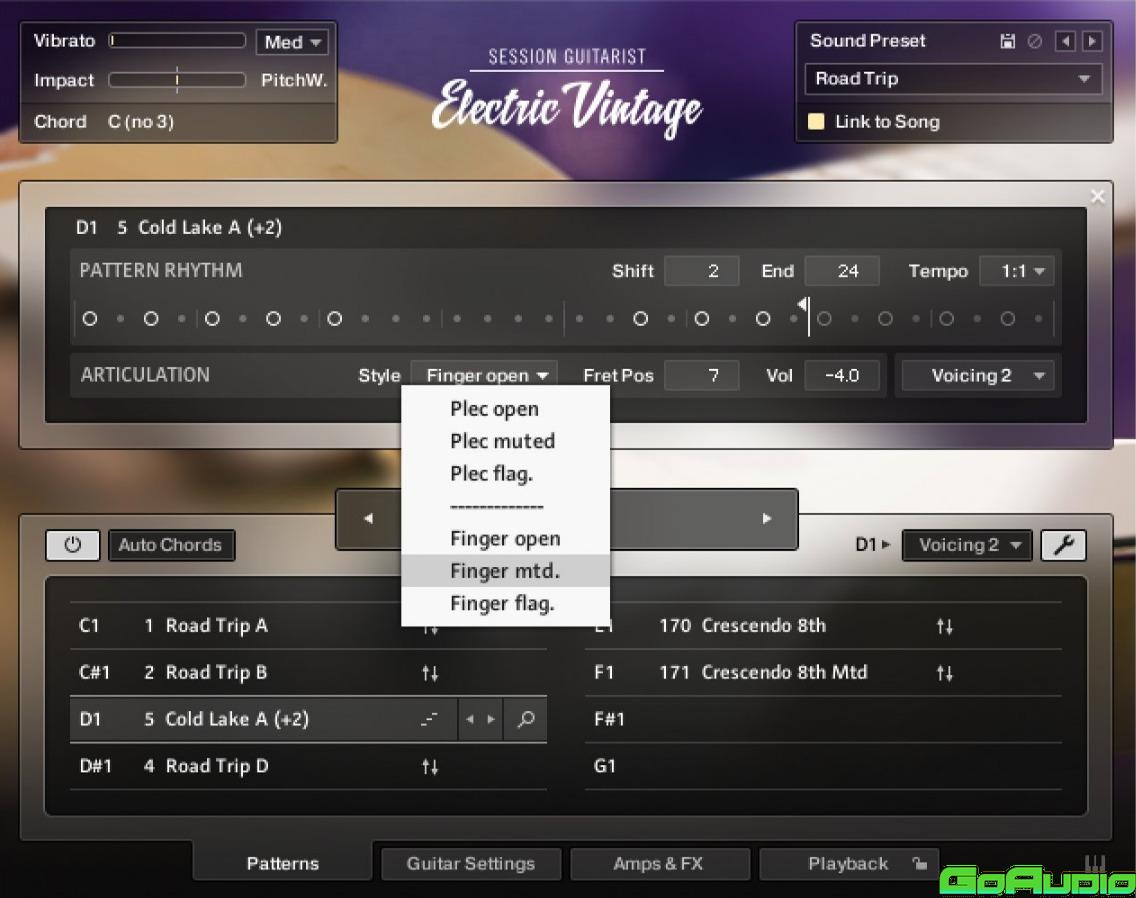This screenshot has width=1136, height=898.
Task: Select C1 Road Trip A pattern
Action: click(309, 626)
